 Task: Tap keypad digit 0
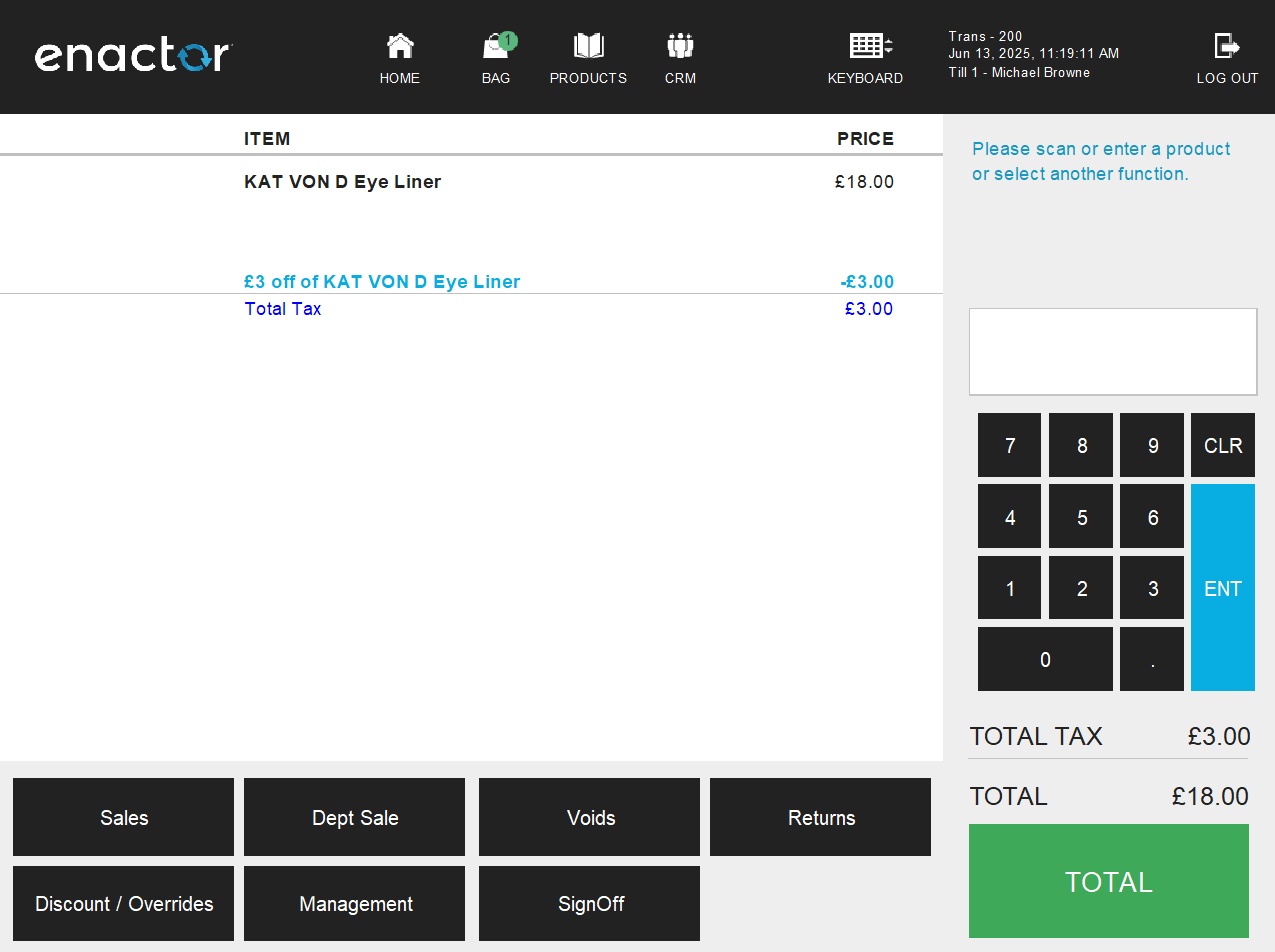coord(1045,659)
